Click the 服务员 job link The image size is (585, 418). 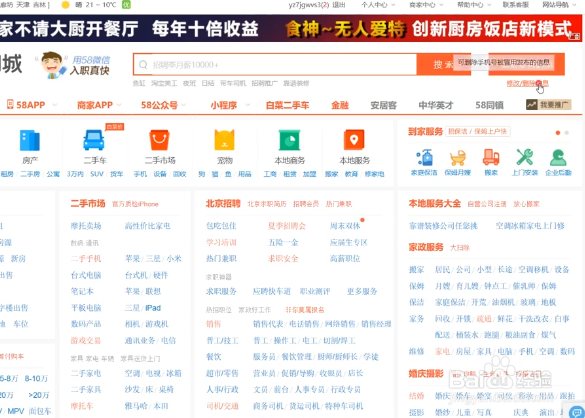coord(264,357)
